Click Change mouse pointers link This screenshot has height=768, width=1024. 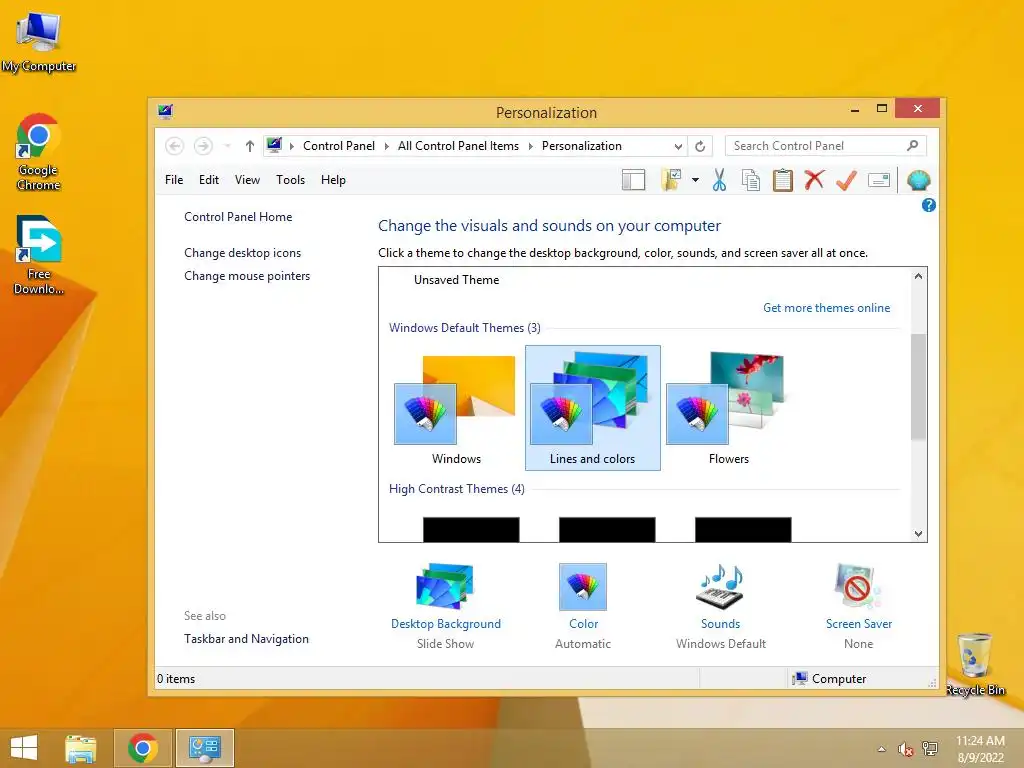247,276
